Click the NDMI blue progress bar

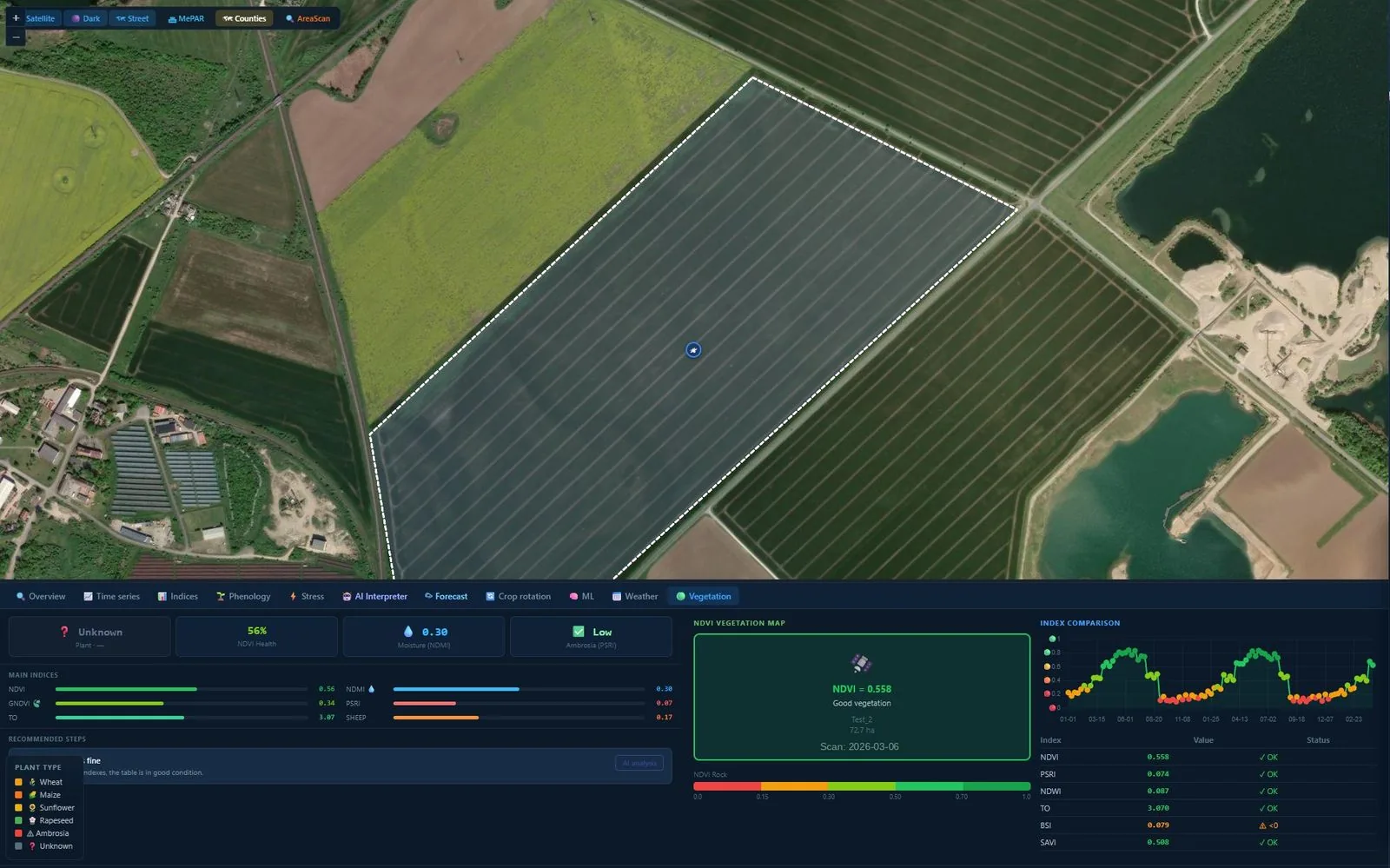pos(520,689)
